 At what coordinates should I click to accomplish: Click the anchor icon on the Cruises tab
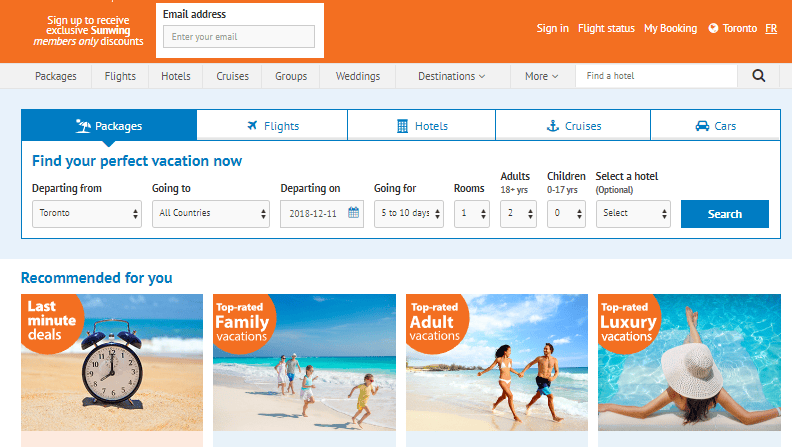point(553,126)
